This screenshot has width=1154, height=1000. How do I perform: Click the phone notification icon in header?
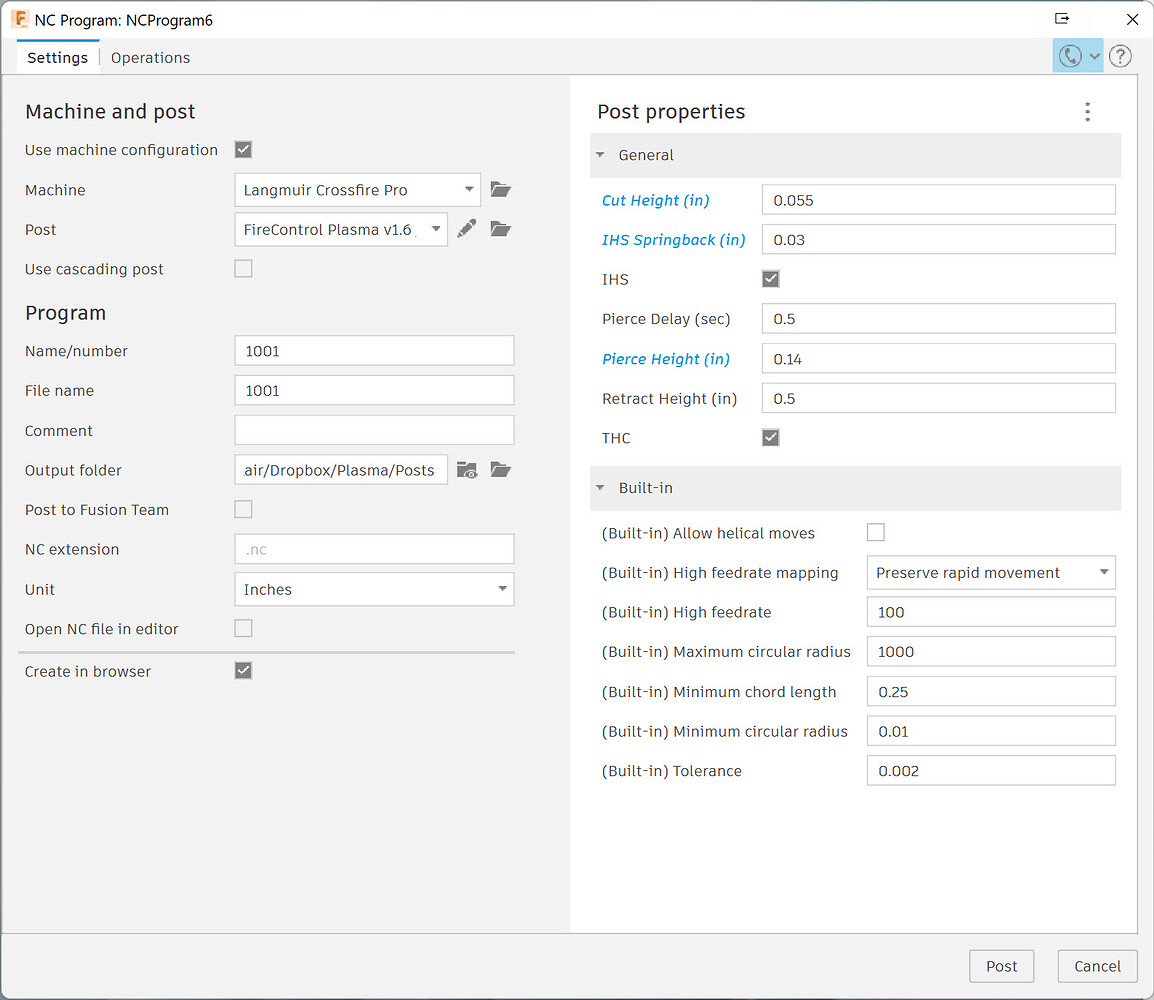pos(1069,56)
